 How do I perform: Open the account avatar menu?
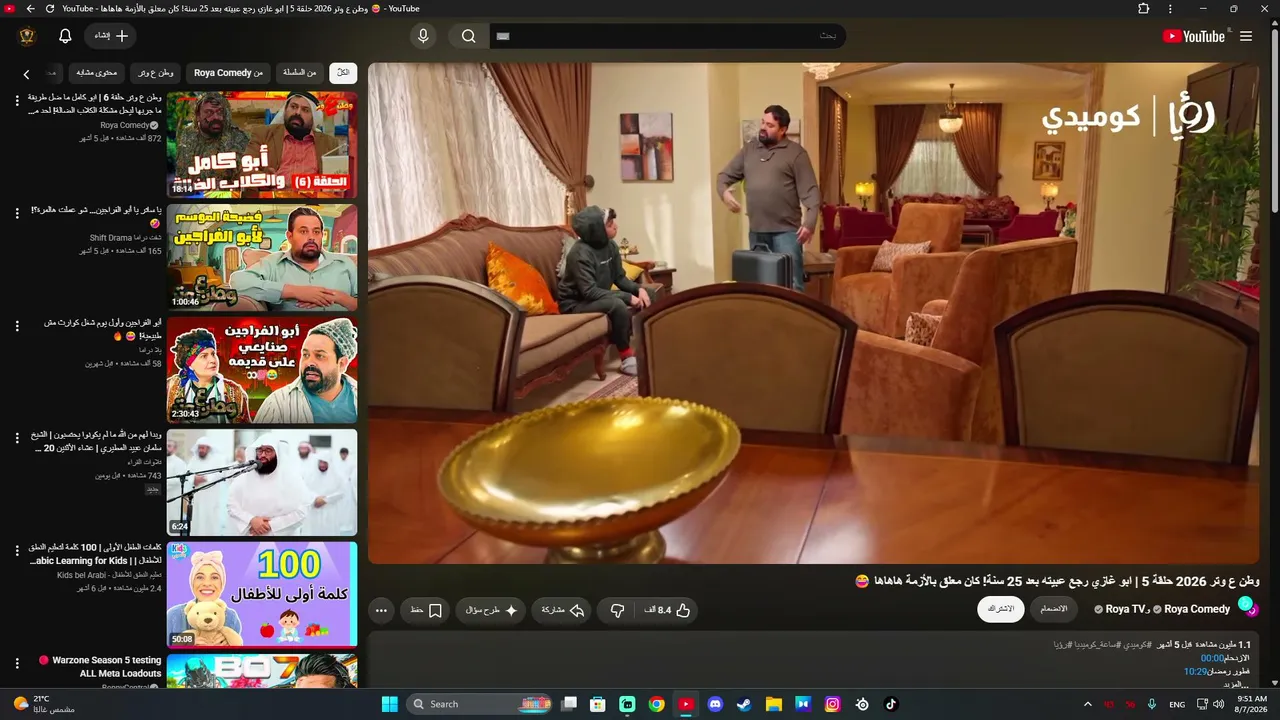[27, 36]
